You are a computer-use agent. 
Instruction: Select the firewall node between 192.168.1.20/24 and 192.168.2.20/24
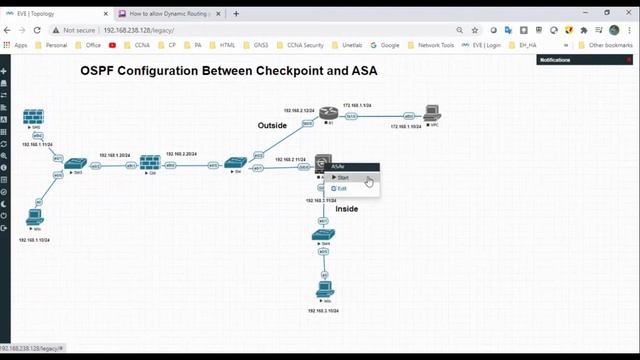[150, 162]
